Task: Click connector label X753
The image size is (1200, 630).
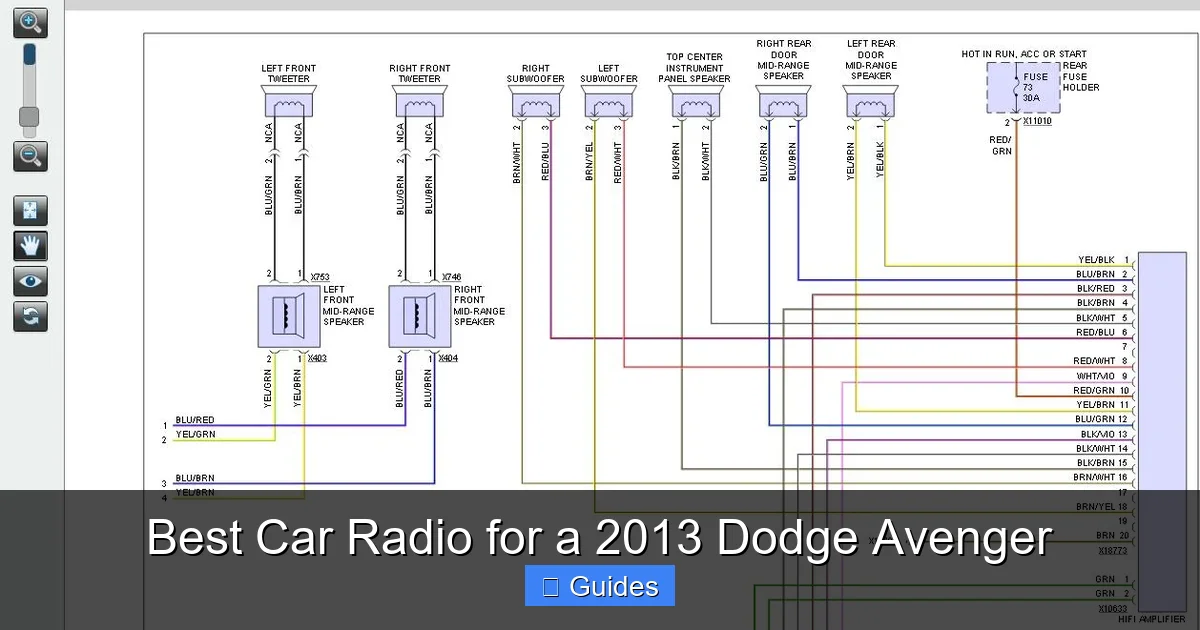Action: tap(321, 276)
